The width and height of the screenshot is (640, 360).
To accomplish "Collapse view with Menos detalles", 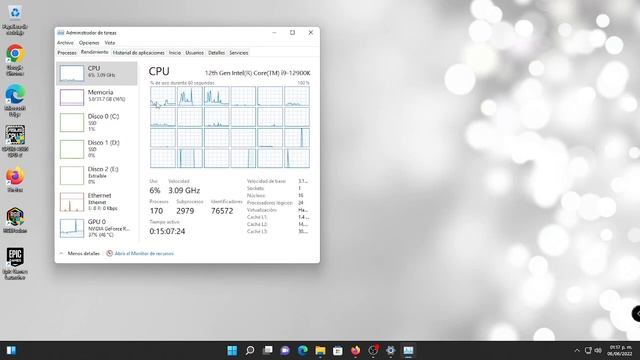I will pyautogui.click(x=80, y=253).
